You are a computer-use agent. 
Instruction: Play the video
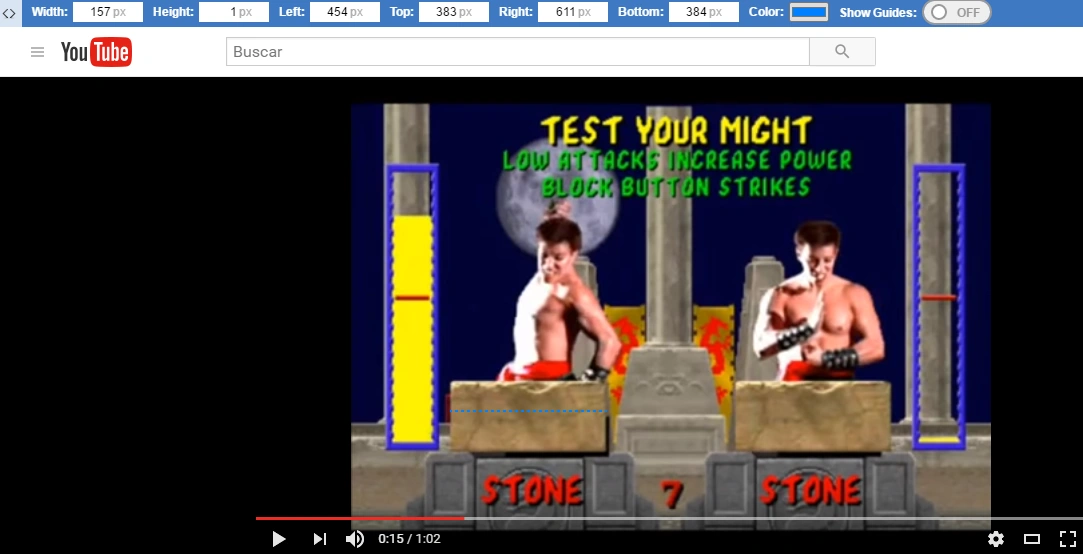pyautogui.click(x=278, y=539)
